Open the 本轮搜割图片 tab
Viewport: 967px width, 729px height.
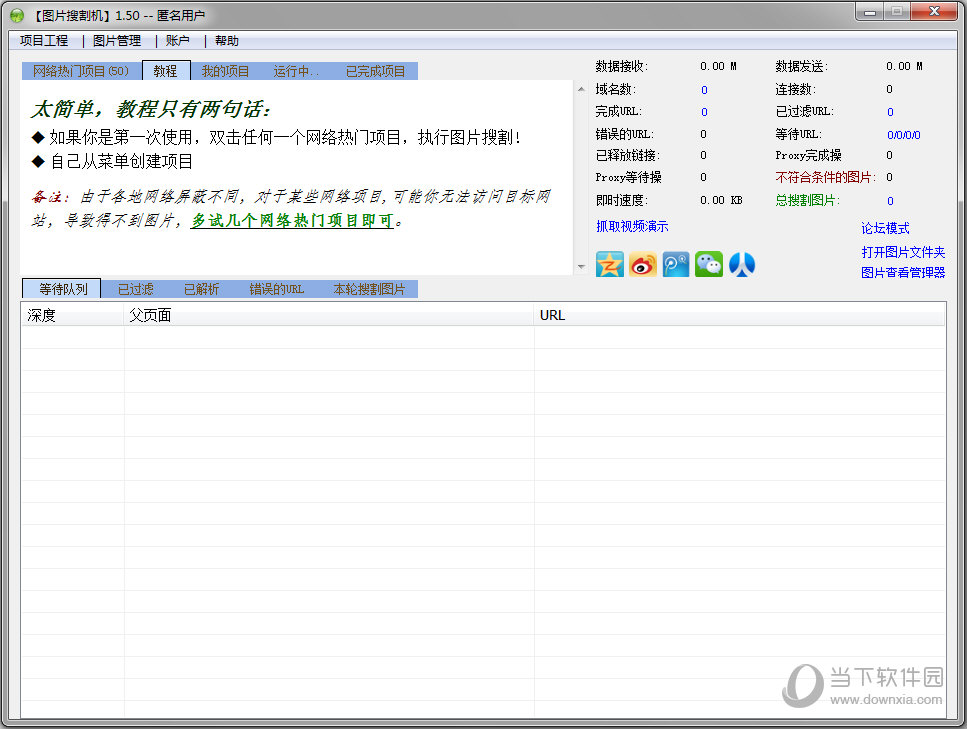369,289
